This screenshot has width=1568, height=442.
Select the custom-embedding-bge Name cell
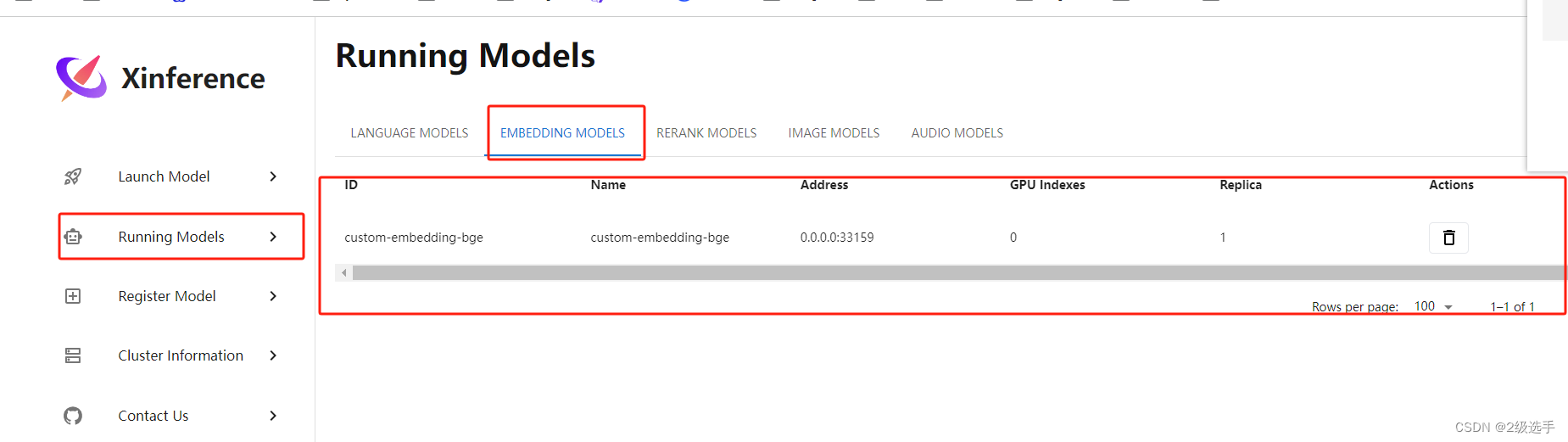click(x=660, y=238)
